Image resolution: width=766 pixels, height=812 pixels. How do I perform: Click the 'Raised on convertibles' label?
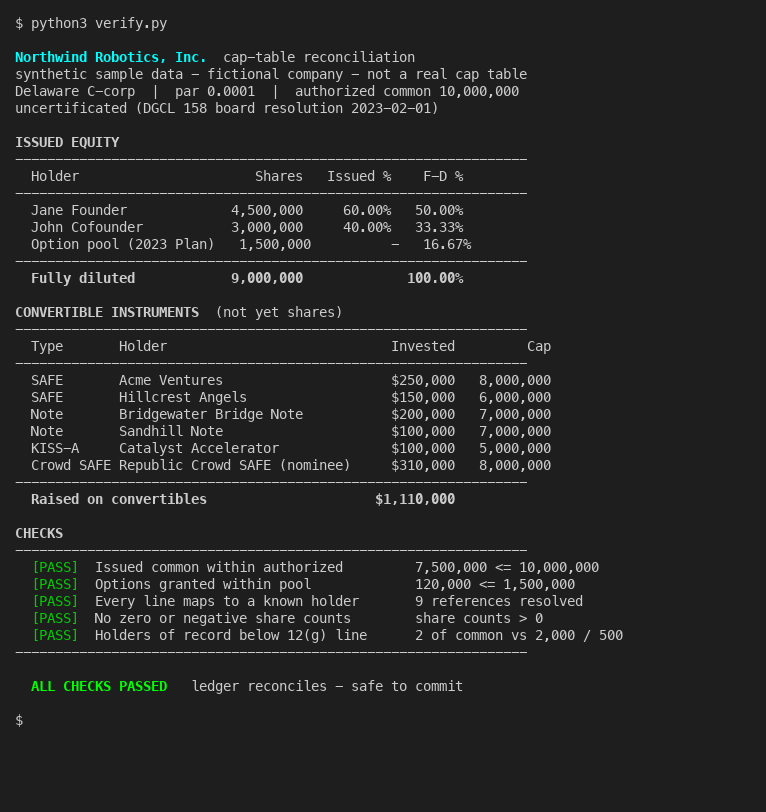coord(119,499)
